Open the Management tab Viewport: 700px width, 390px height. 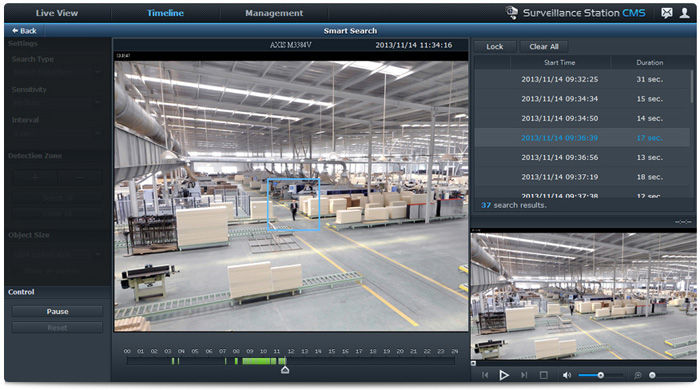274,13
